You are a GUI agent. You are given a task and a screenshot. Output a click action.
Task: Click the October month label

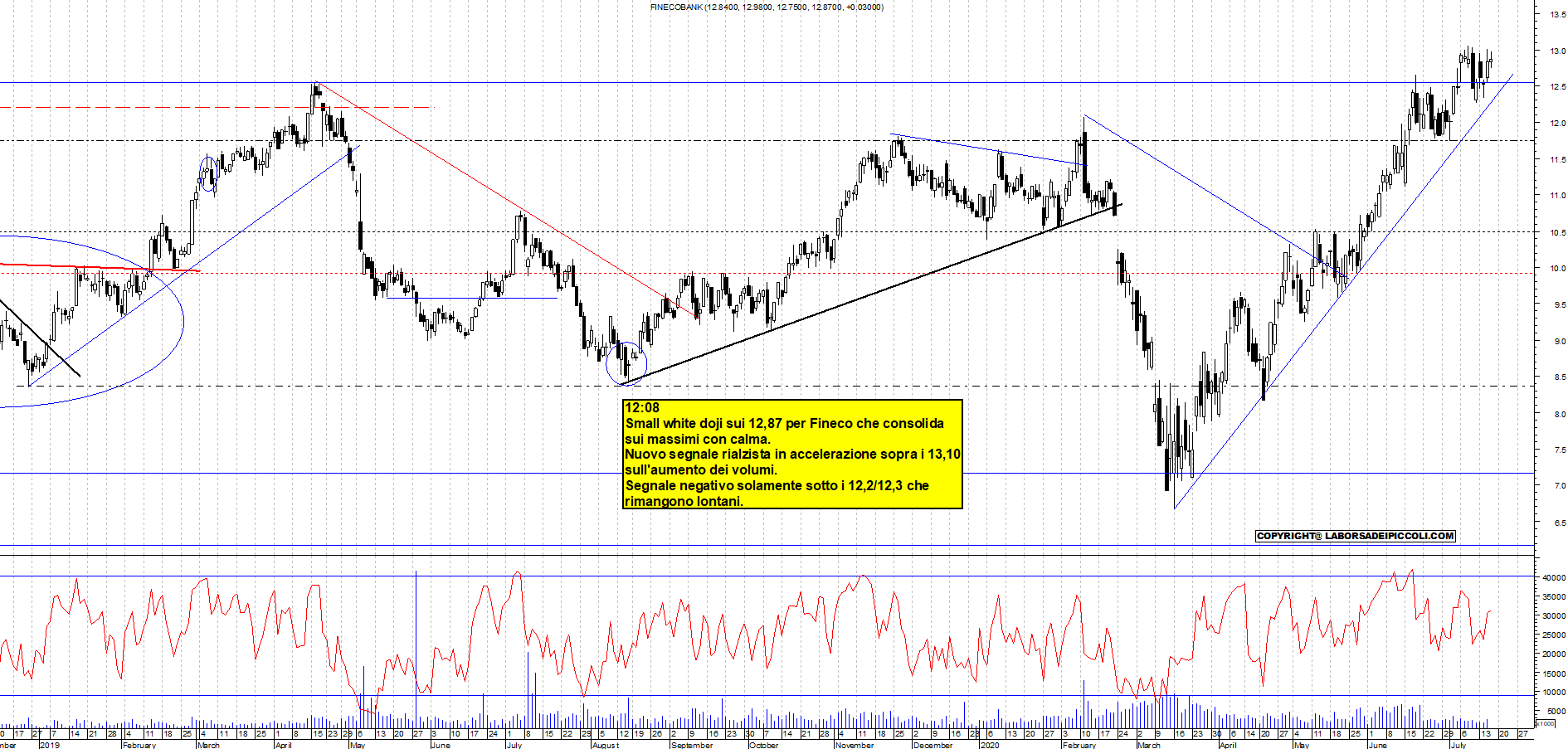coord(763,745)
